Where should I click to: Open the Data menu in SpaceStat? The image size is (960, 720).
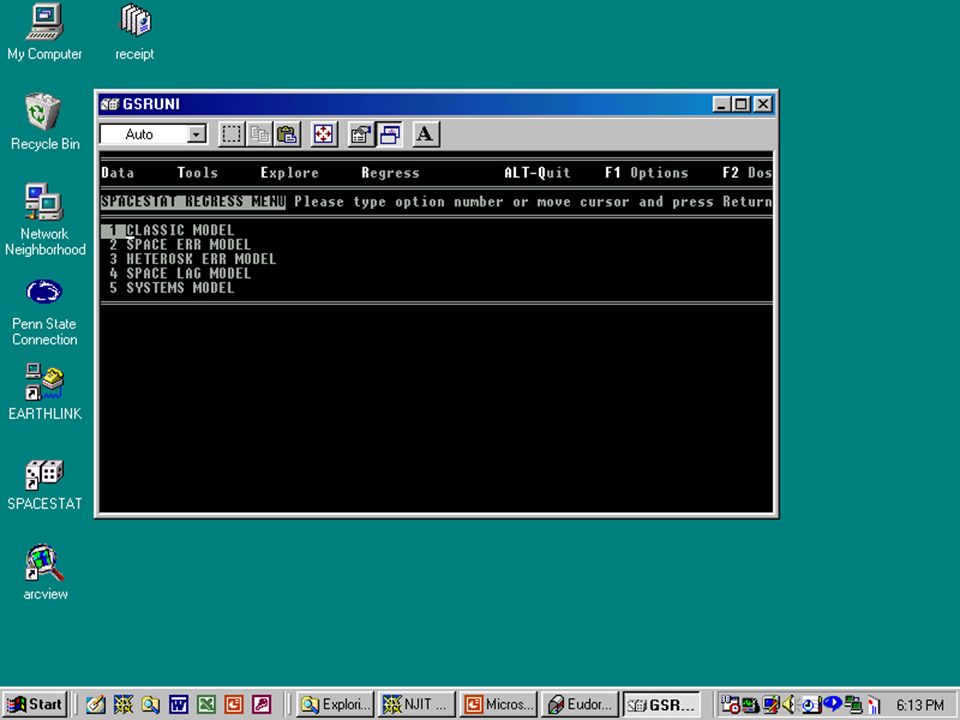coord(118,173)
